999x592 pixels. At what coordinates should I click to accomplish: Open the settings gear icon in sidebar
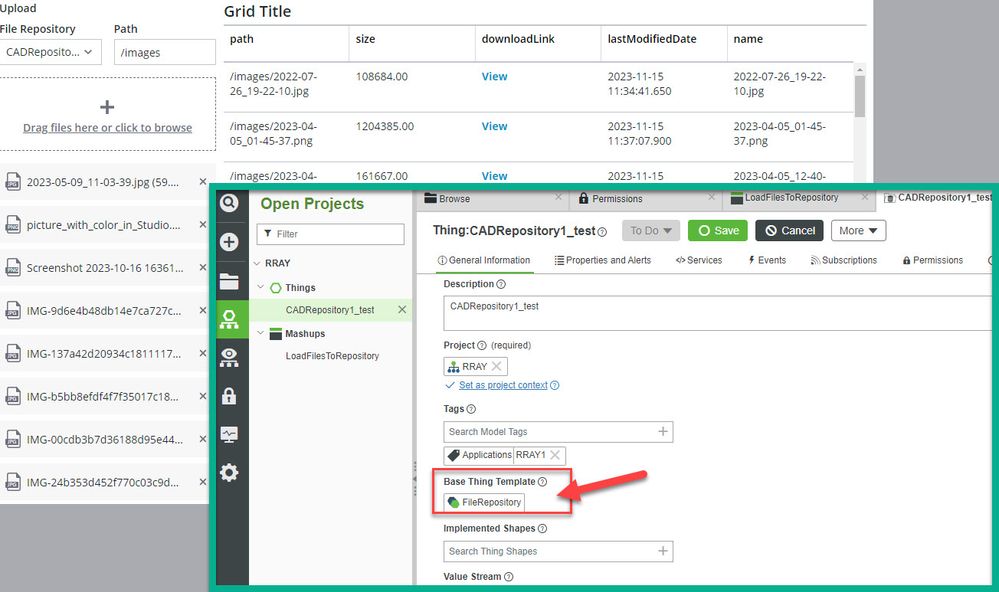(x=229, y=472)
